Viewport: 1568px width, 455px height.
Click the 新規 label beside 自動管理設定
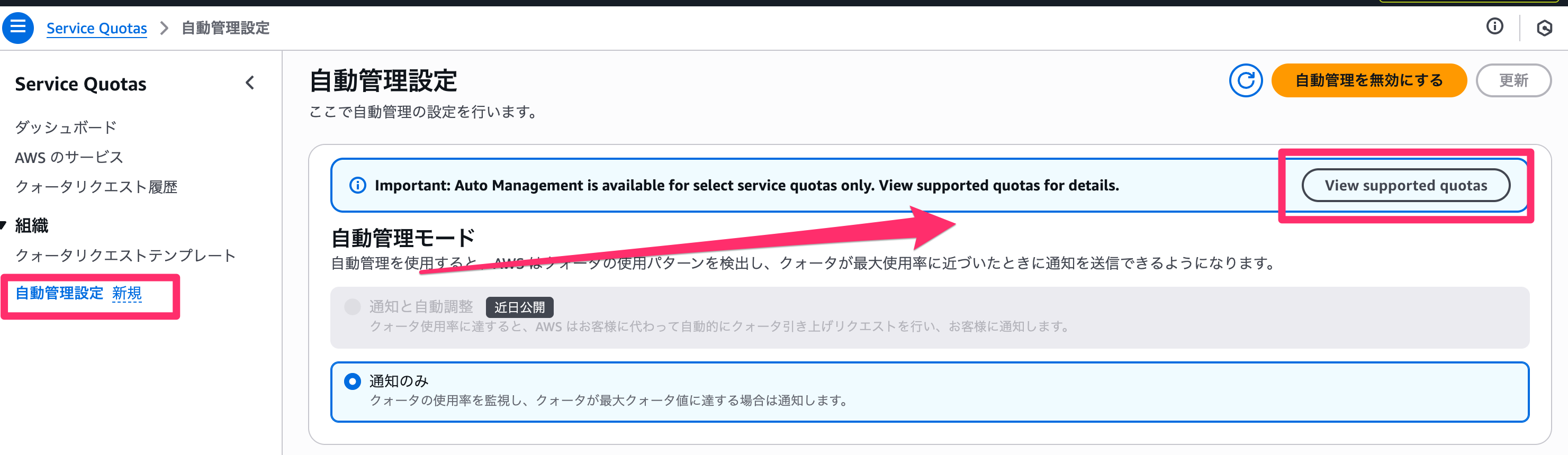127,293
